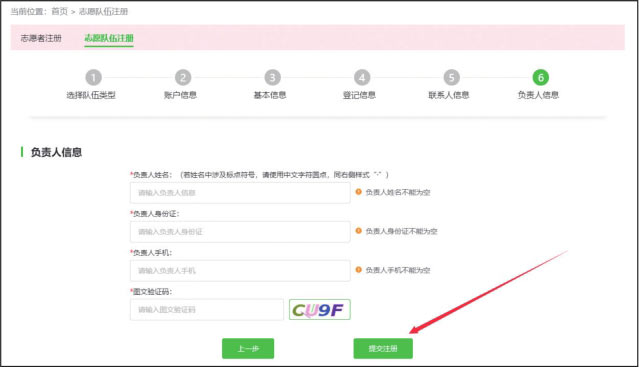Click step 6 circle 负责人信息
Viewport: 639px width, 367px height.
[x=541, y=77]
